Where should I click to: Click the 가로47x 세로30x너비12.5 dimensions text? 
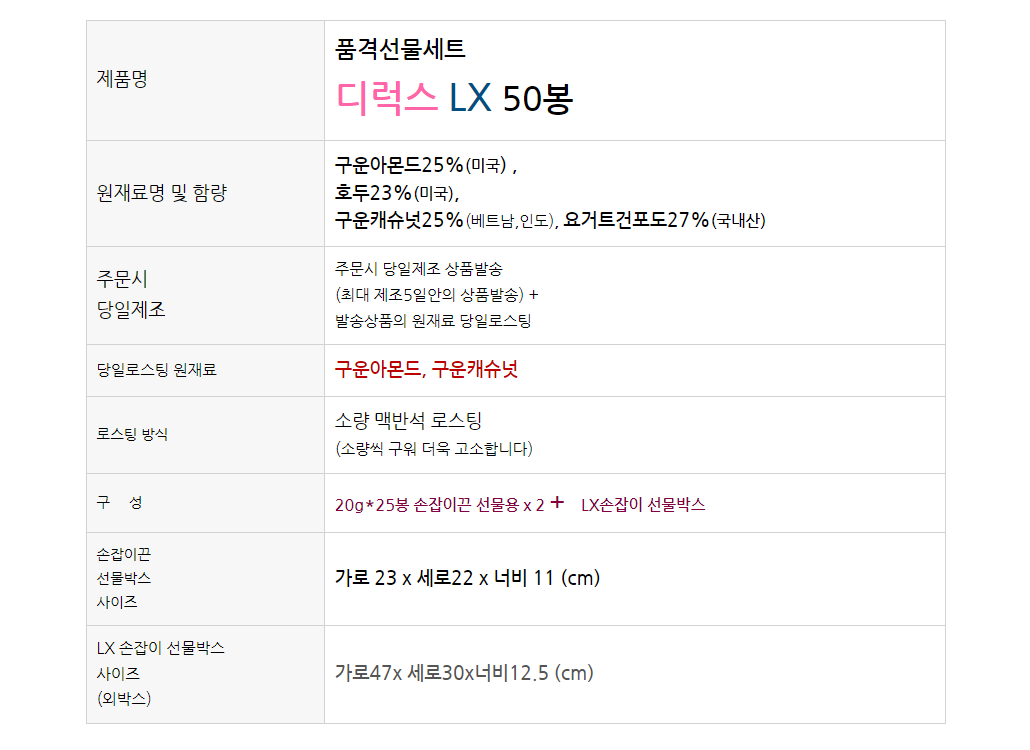pyautogui.click(x=464, y=673)
